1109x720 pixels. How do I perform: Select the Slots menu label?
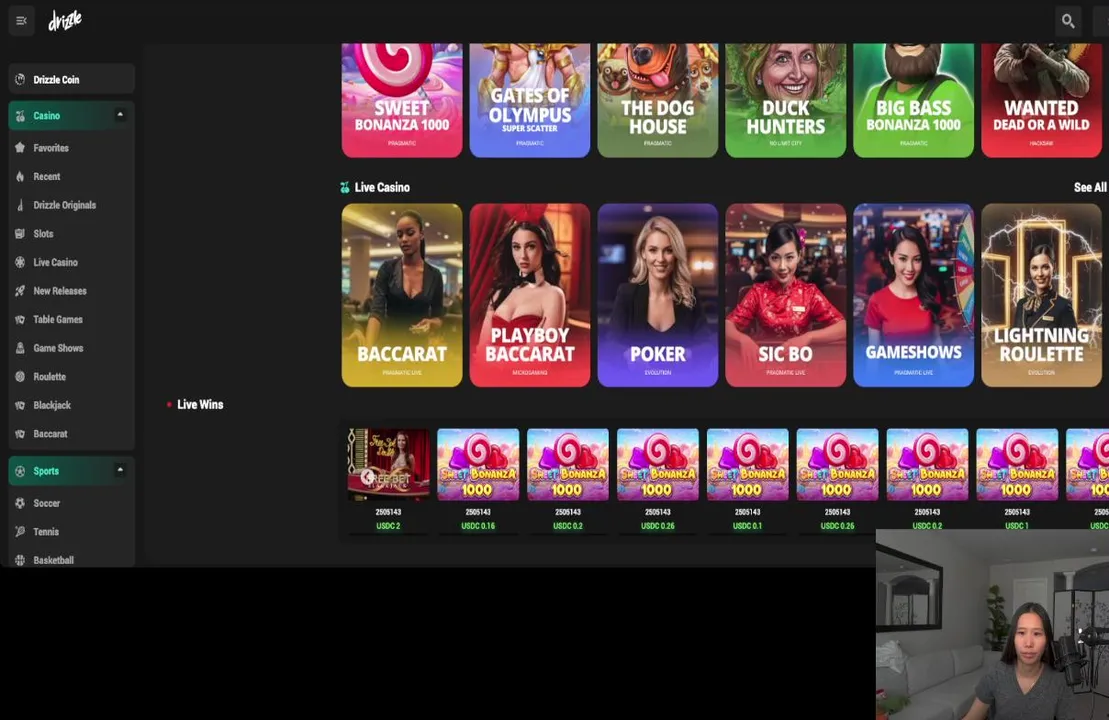[43, 233]
